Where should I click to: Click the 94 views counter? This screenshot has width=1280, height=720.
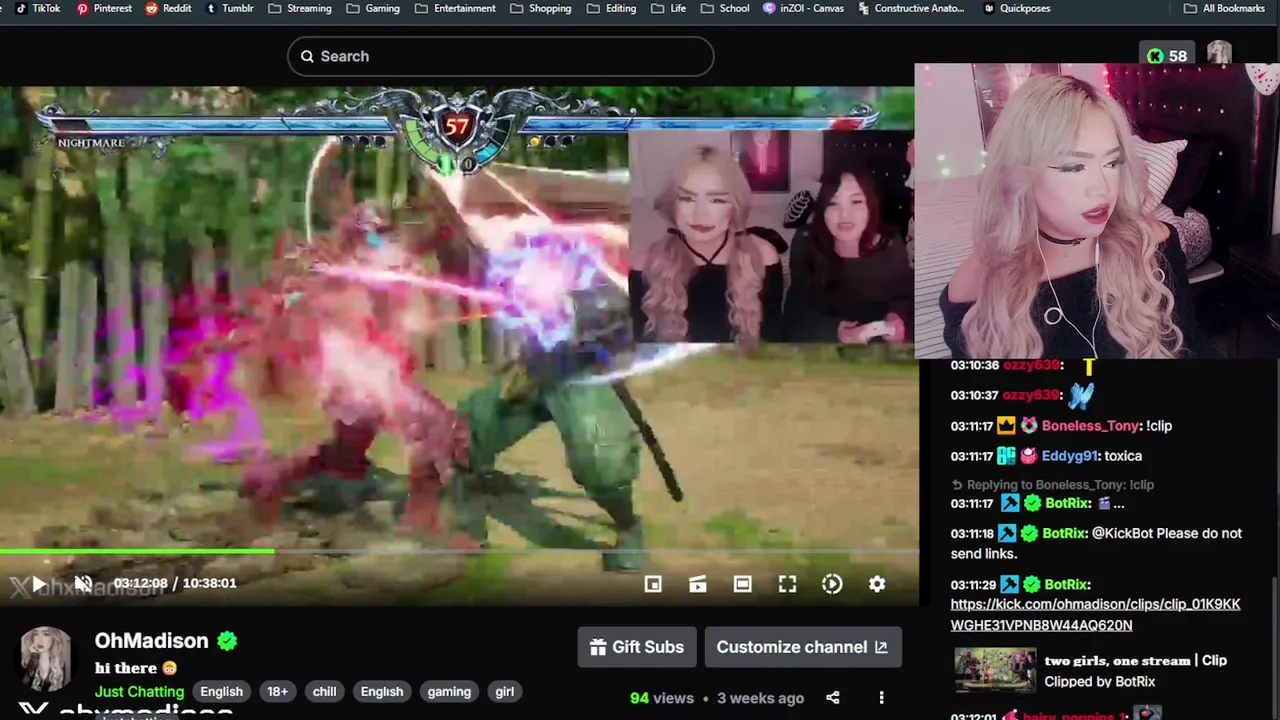[662, 698]
